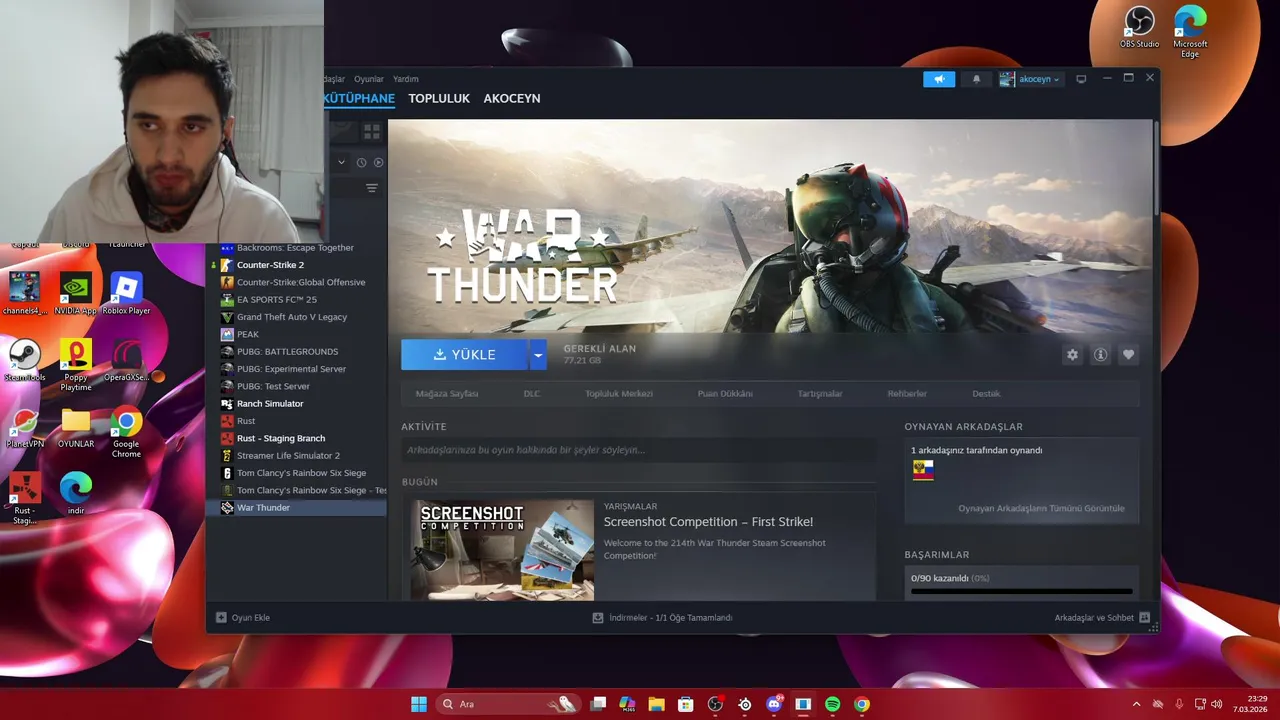
Task: Select Rust - Staging Branch
Action: coord(296,438)
